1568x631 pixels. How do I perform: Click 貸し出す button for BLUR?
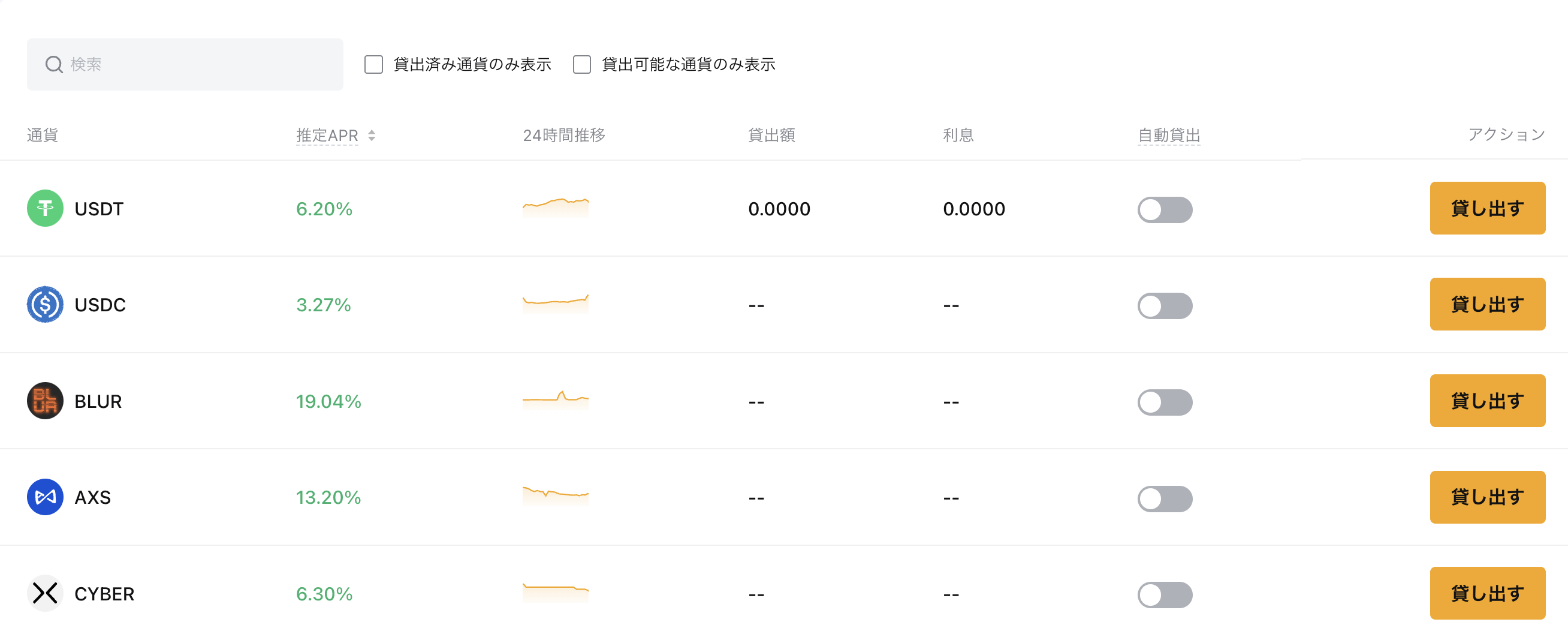click(1488, 401)
